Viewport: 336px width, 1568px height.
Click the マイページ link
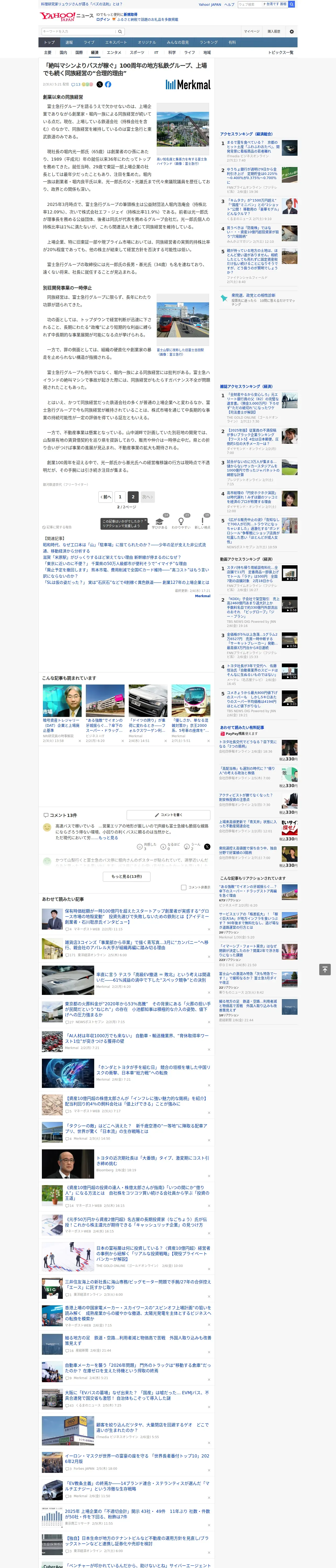pos(251,31)
